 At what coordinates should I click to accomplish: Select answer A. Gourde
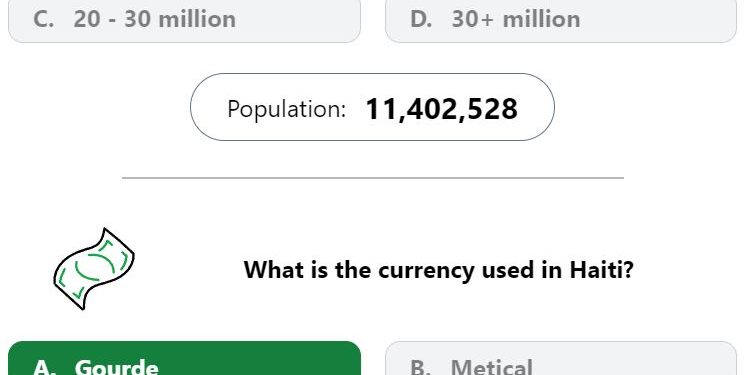[185, 358]
